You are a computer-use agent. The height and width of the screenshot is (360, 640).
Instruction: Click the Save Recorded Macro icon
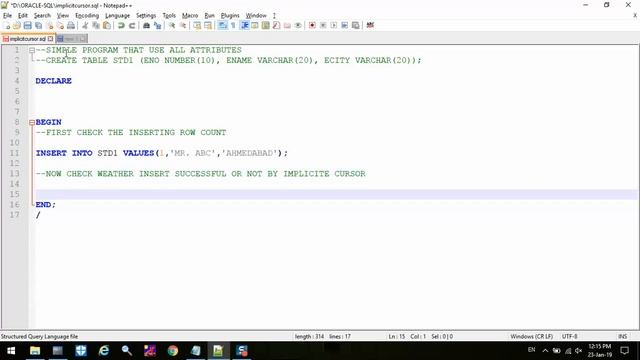pyautogui.click(x=356, y=25)
